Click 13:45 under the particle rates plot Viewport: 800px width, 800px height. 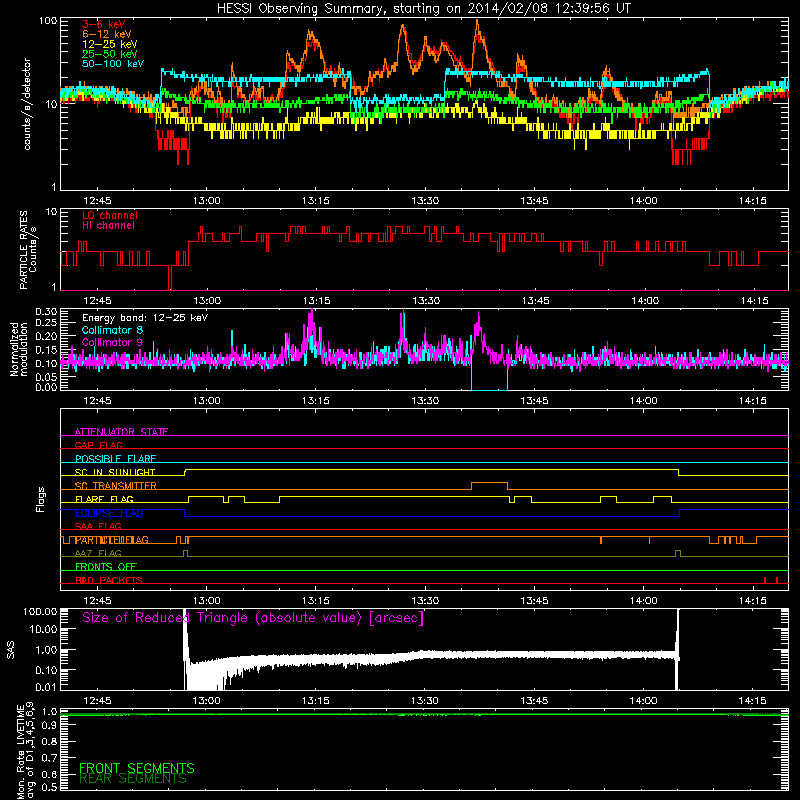coord(535,301)
